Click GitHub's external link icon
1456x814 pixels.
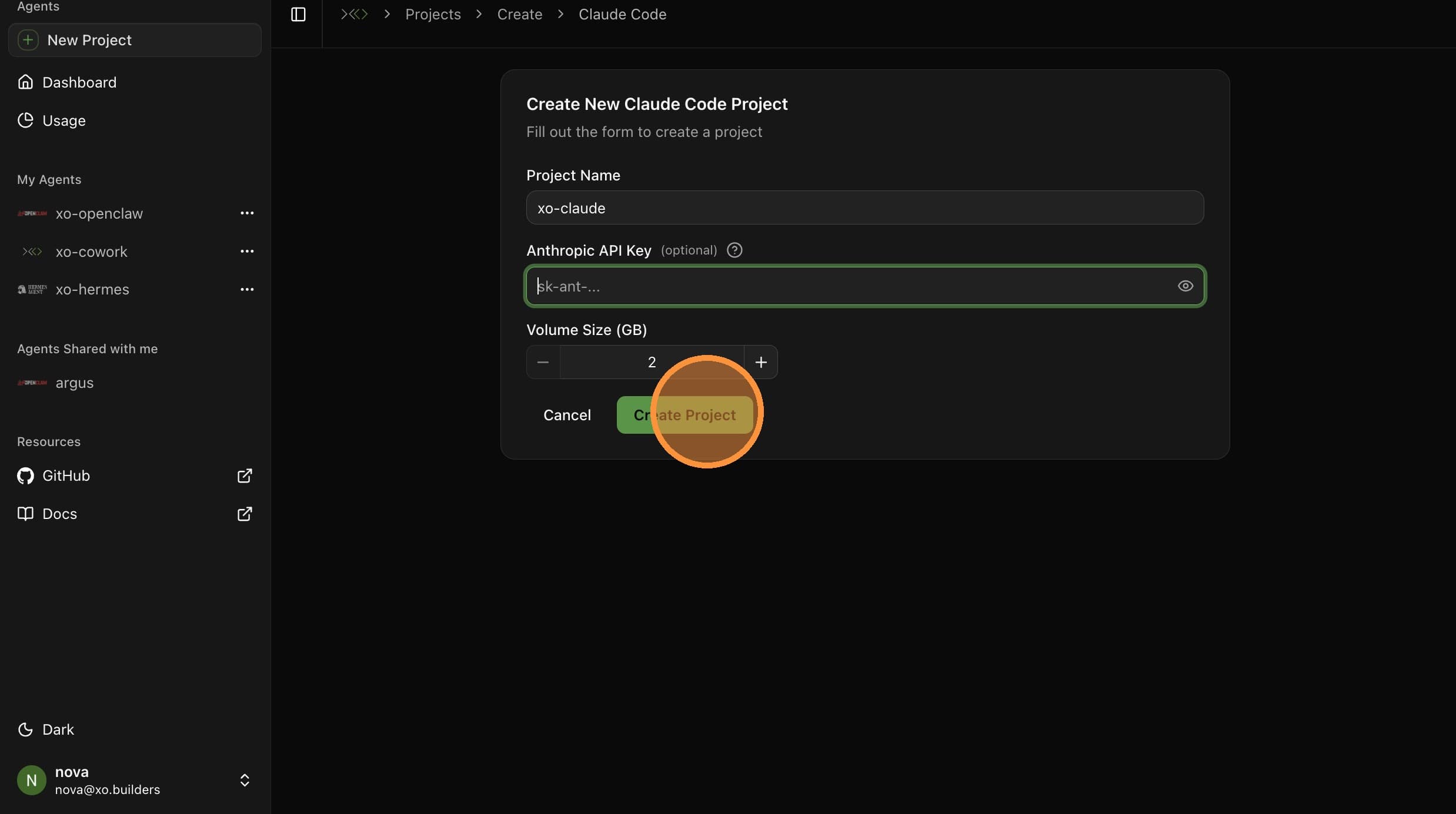(x=245, y=475)
